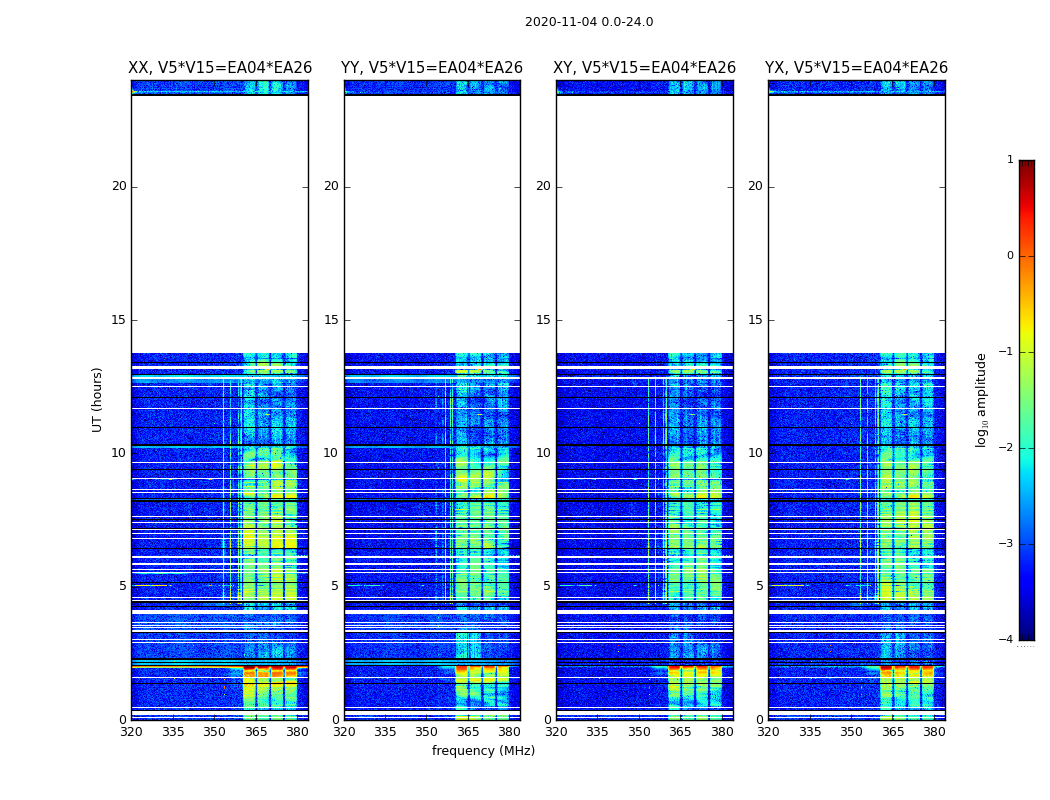Click the 10 hour tick of YX panel
The image size is (1050, 800).
755,453
